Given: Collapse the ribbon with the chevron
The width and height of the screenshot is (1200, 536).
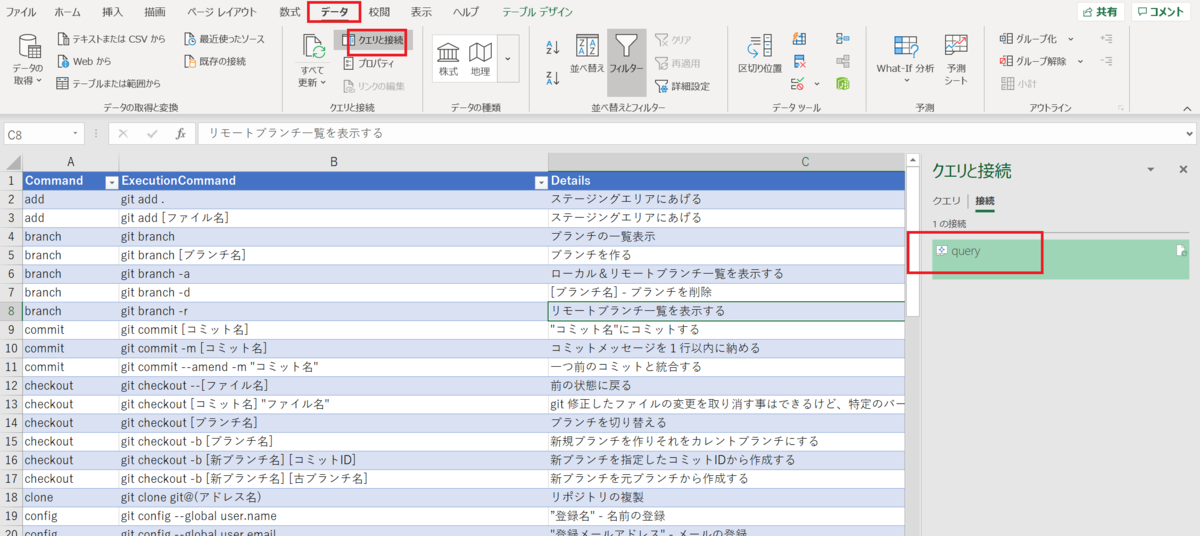Looking at the screenshot, I should [1189, 107].
